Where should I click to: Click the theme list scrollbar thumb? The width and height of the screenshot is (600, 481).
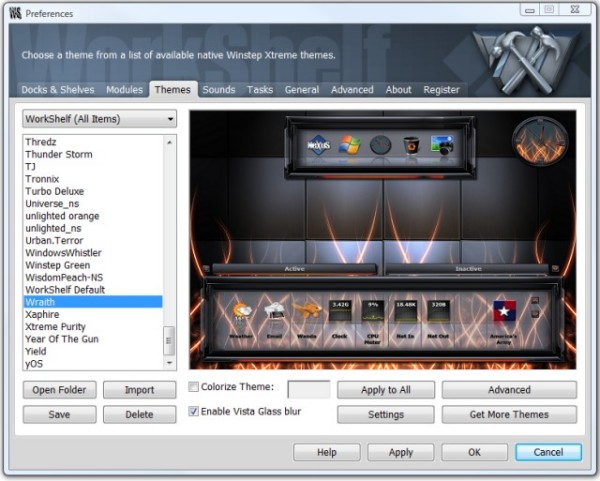(169, 340)
